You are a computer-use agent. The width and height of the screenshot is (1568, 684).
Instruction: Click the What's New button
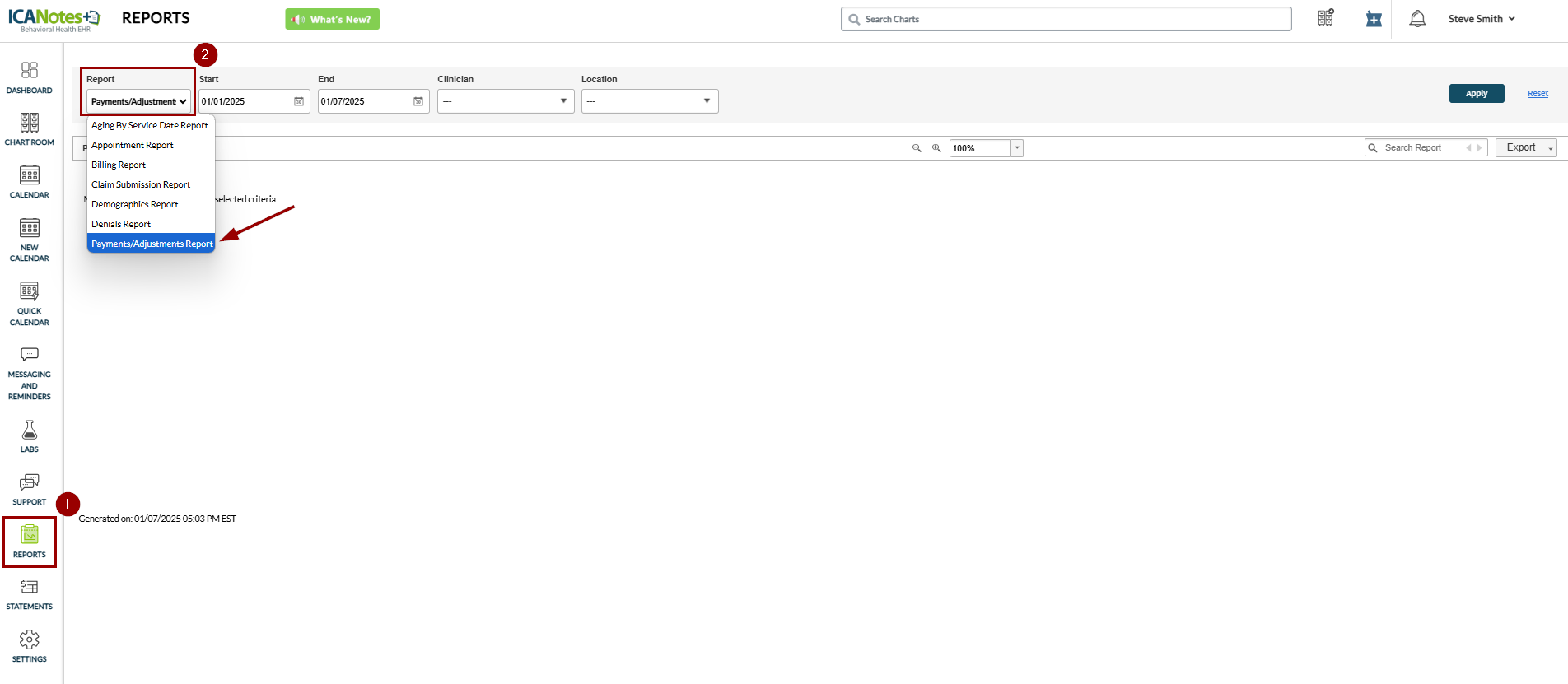(333, 19)
